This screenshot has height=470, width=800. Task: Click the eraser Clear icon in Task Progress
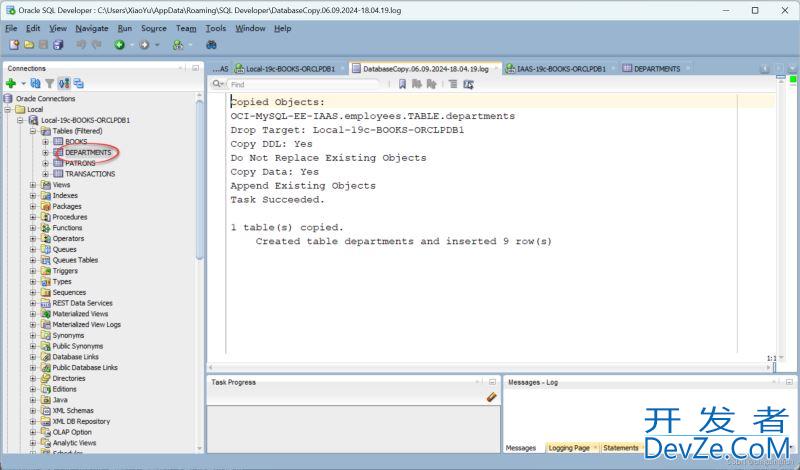tap(491, 397)
